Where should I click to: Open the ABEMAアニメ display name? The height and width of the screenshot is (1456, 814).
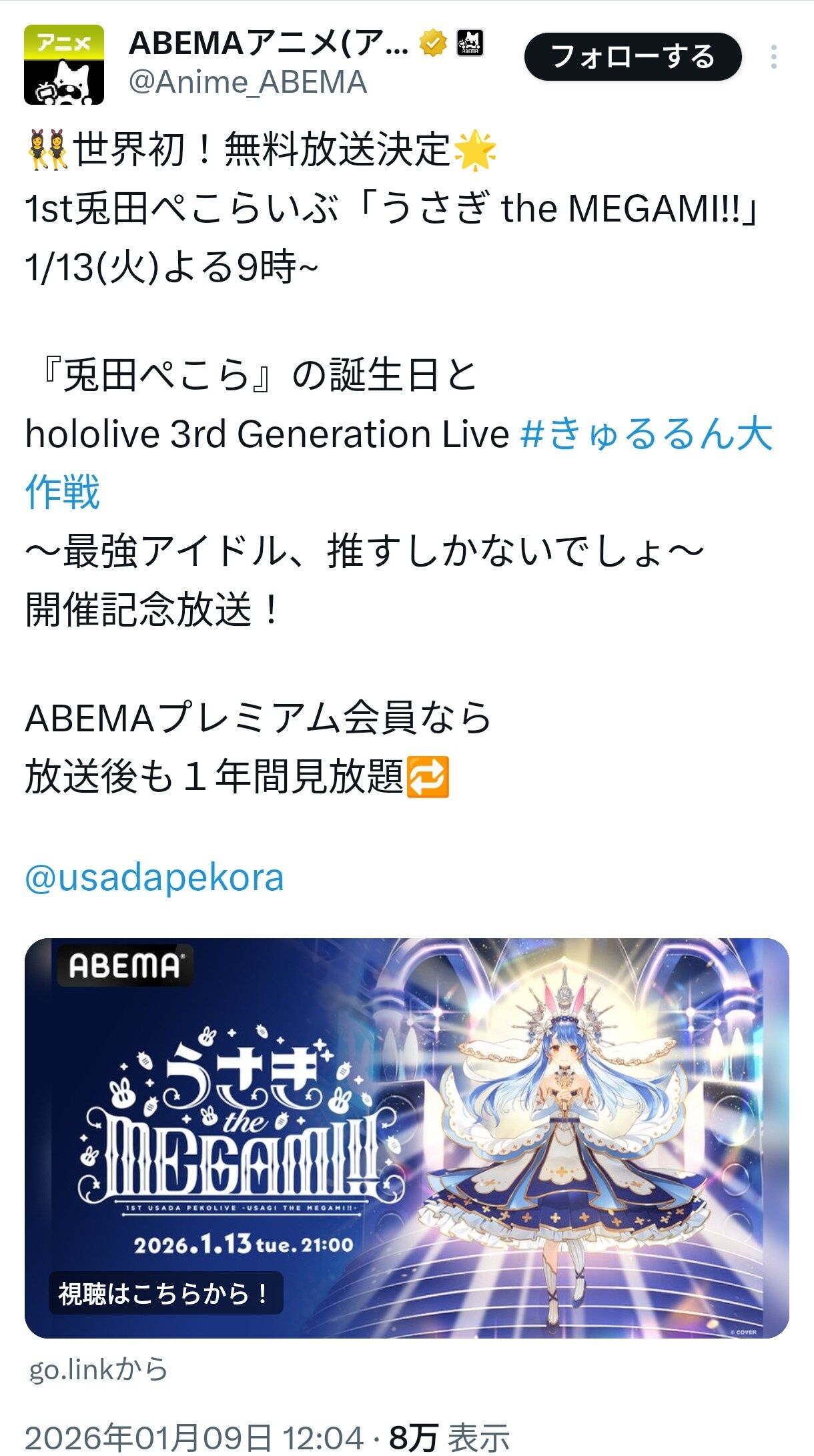pos(268,44)
